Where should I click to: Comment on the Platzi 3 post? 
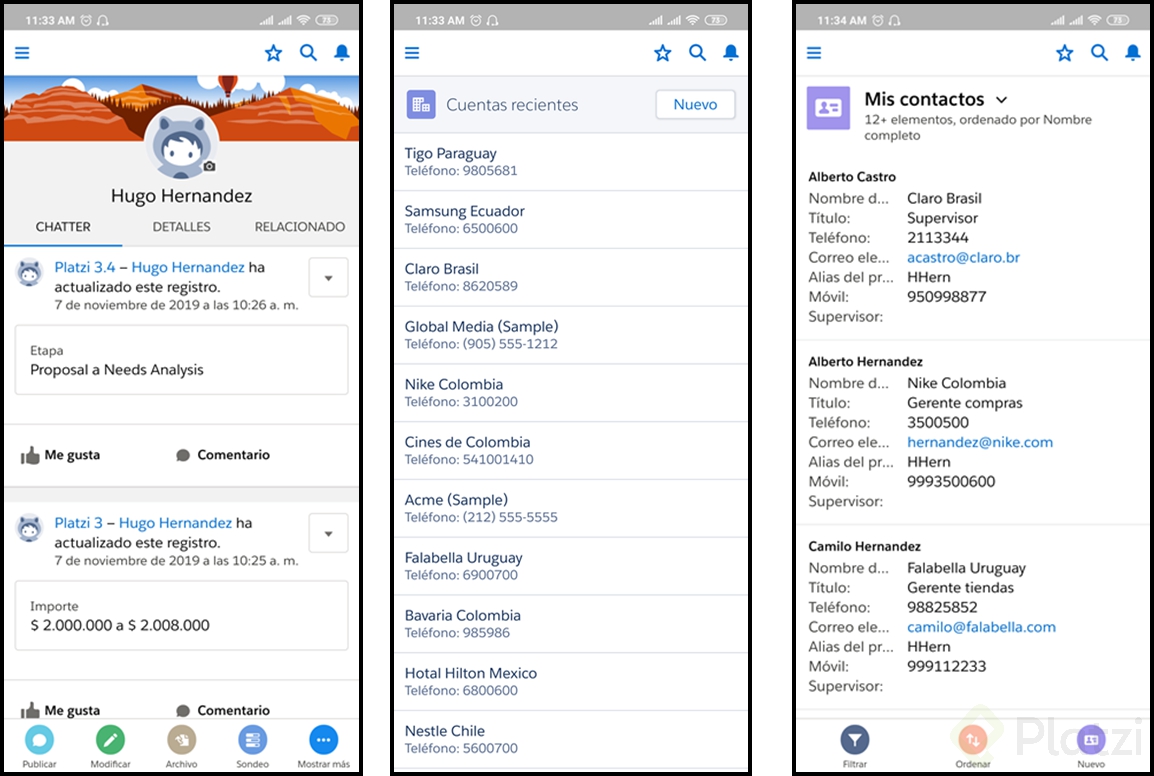coord(223,710)
